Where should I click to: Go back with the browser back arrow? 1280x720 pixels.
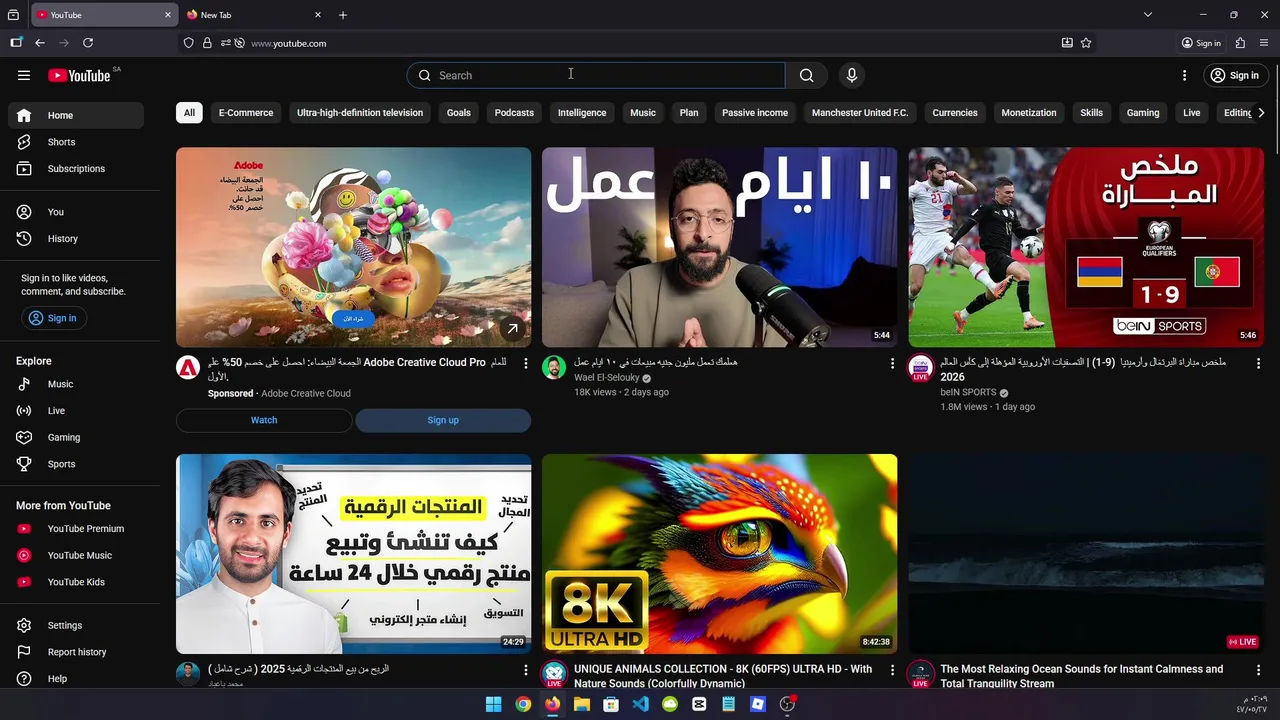tap(40, 43)
